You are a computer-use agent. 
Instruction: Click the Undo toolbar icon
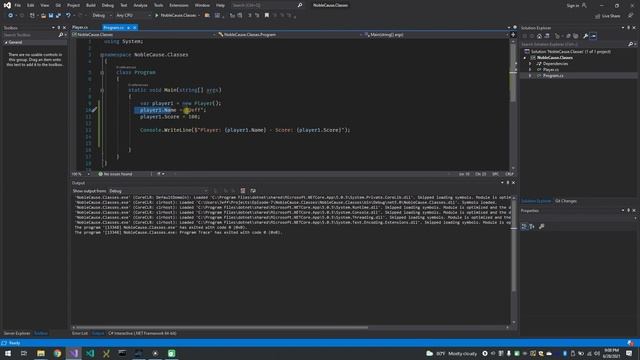tap(68, 16)
